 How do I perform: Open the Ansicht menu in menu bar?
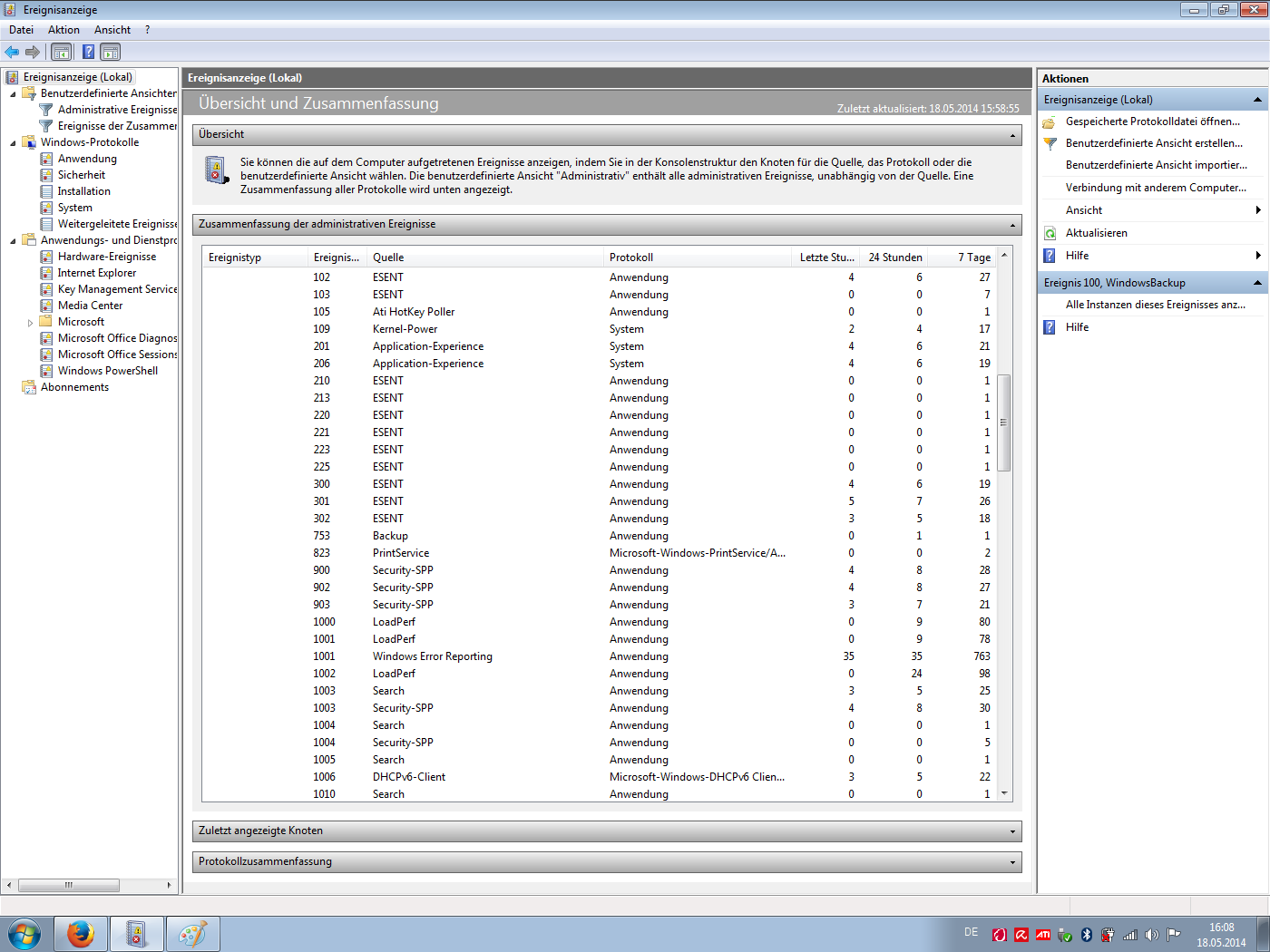[x=112, y=30]
